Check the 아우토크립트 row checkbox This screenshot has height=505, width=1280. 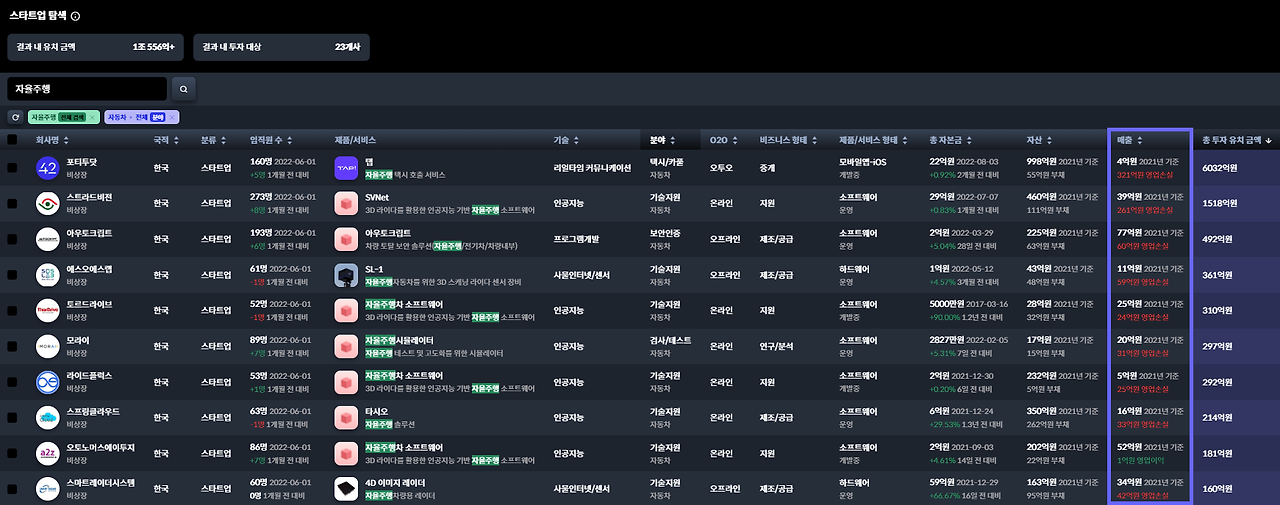(12, 239)
